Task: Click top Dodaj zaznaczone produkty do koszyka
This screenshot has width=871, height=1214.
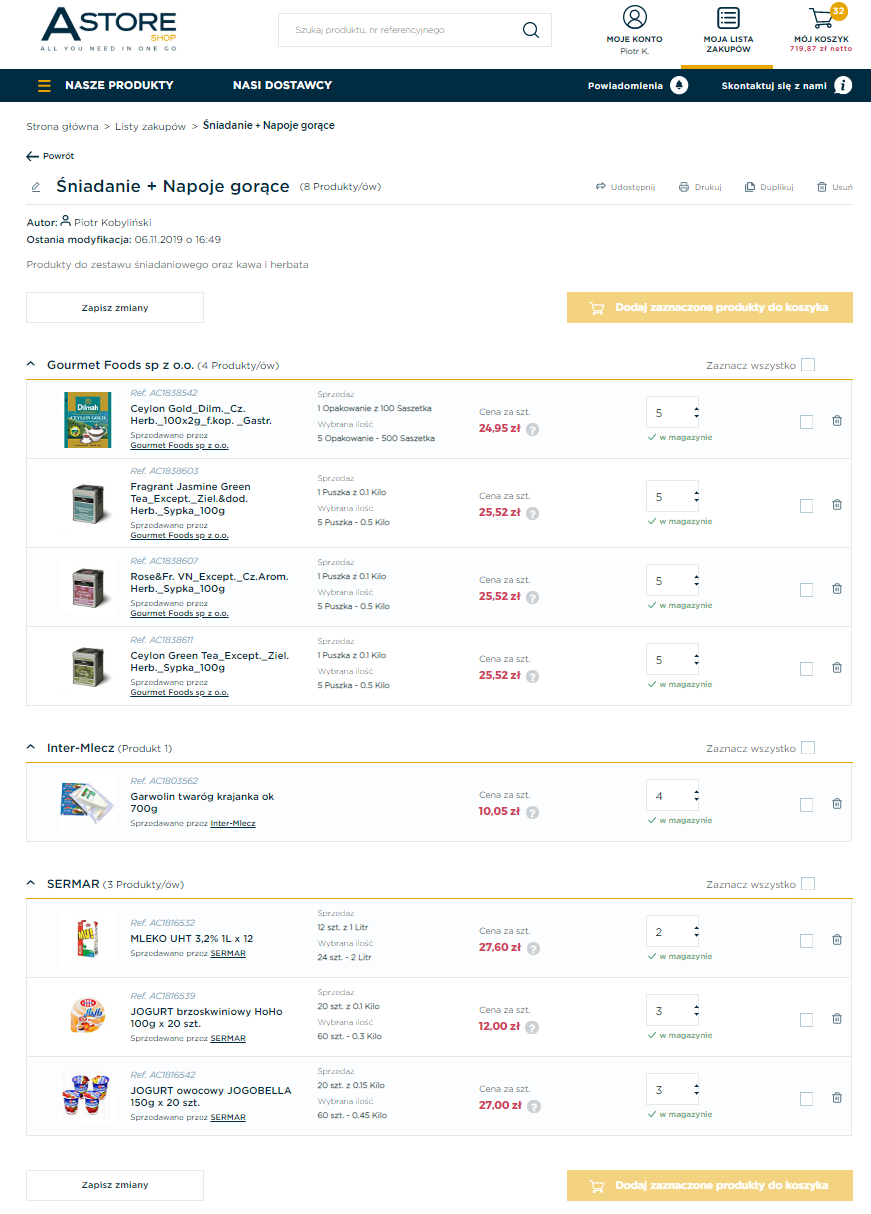Action: click(710, 308)
